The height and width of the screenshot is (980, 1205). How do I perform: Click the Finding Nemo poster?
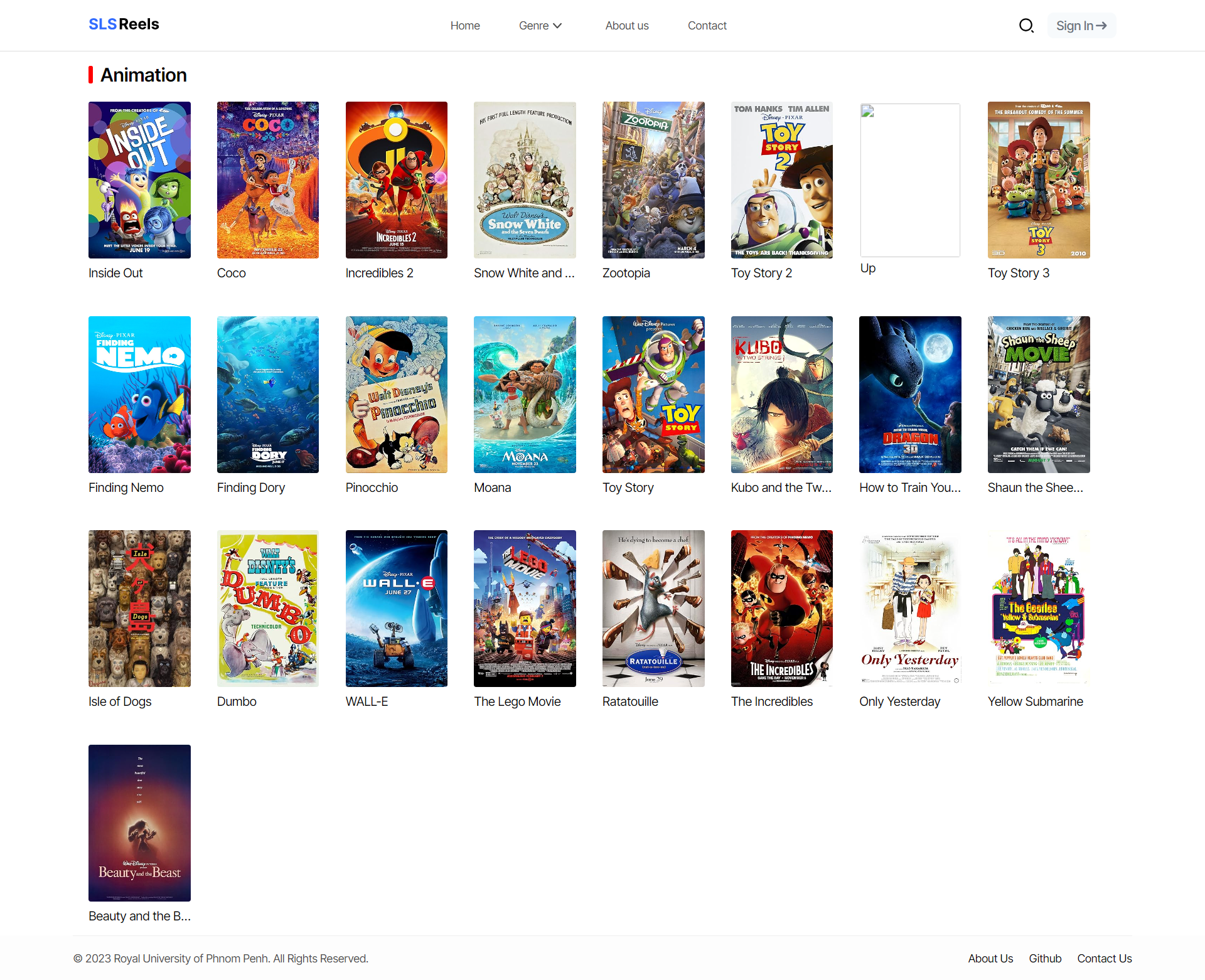pos(139,394)
